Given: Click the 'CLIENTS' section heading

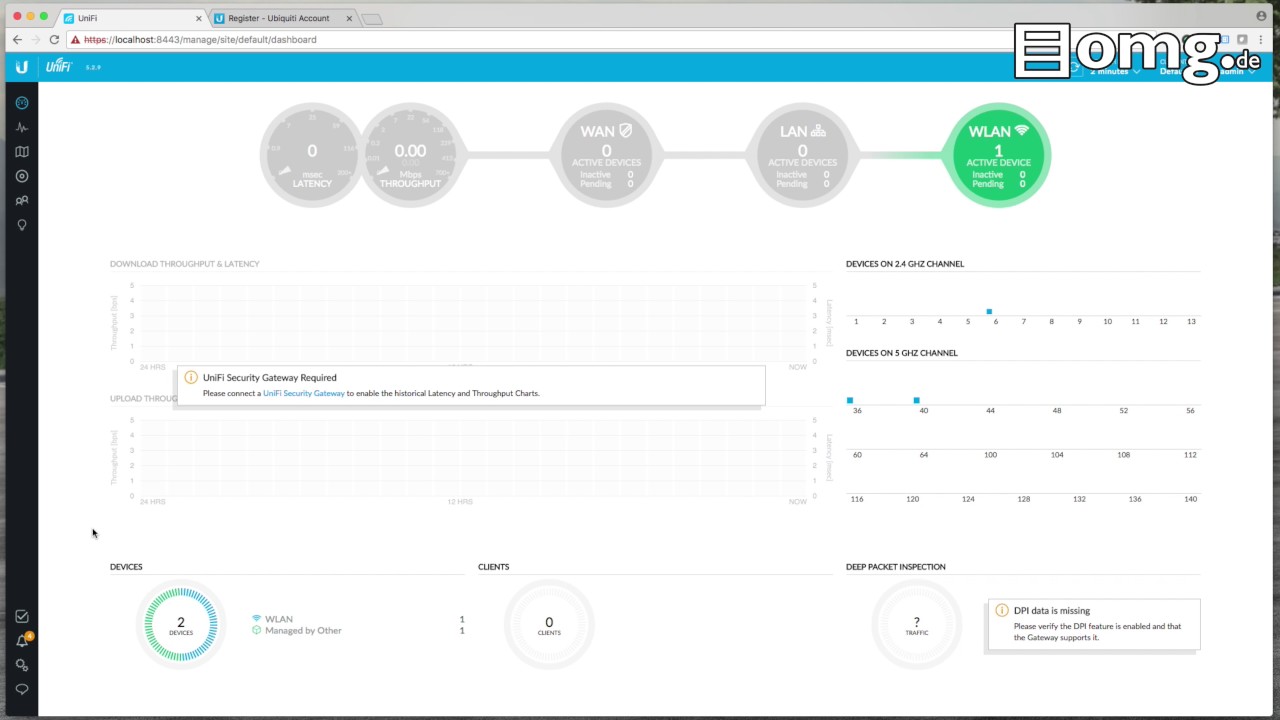Looking at the screenshot, I should (x=494, y=567).
